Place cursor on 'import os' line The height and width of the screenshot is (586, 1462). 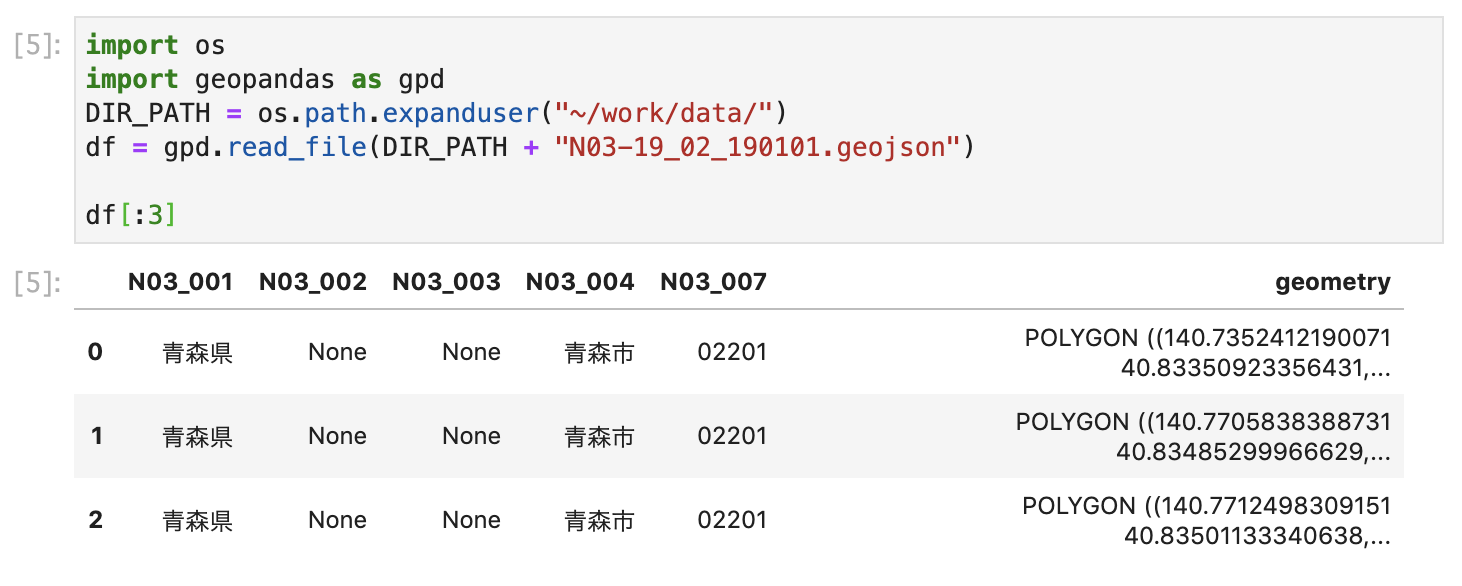[x=155, y=45]
